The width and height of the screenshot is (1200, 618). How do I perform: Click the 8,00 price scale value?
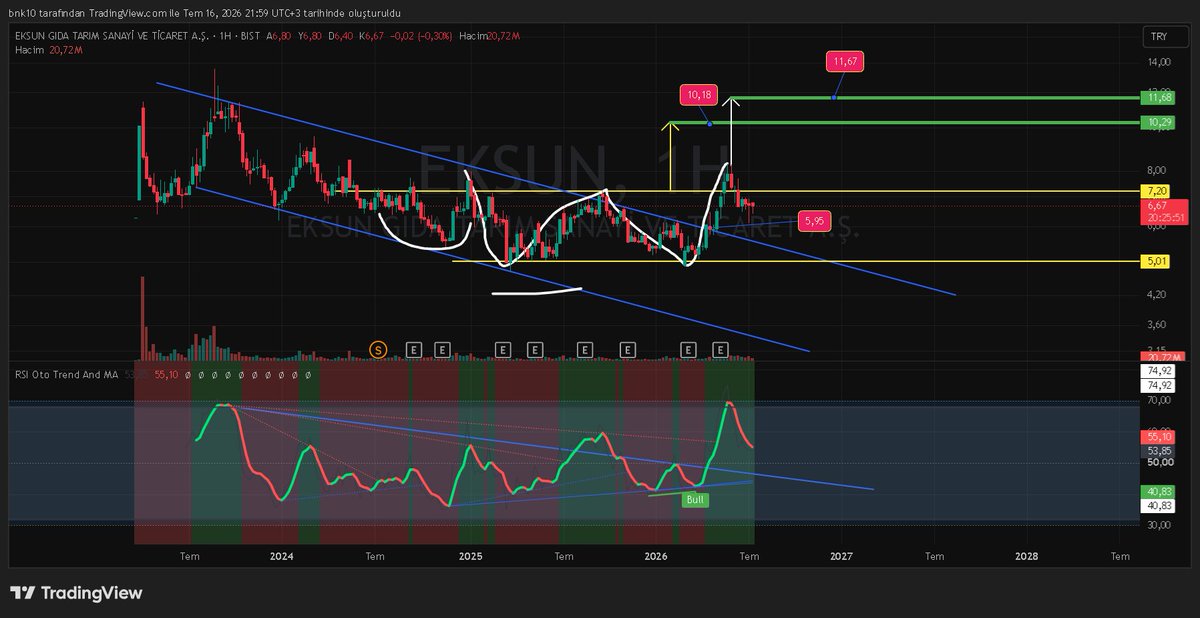pos(1159,169)
